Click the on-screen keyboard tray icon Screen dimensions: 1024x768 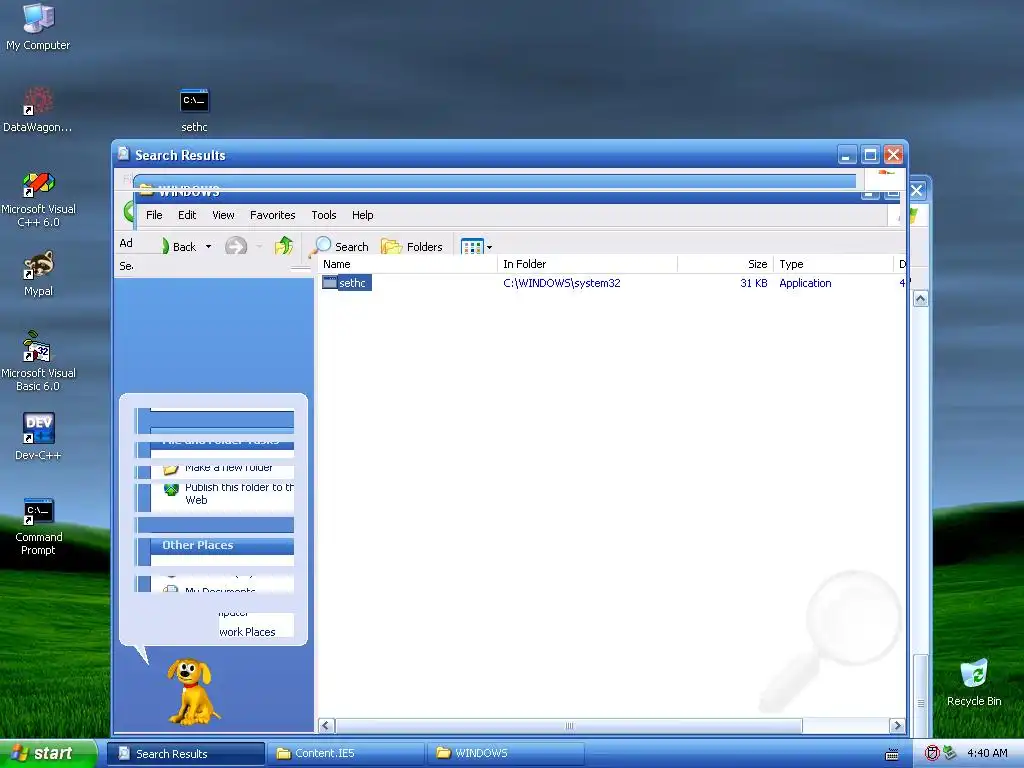891,754
